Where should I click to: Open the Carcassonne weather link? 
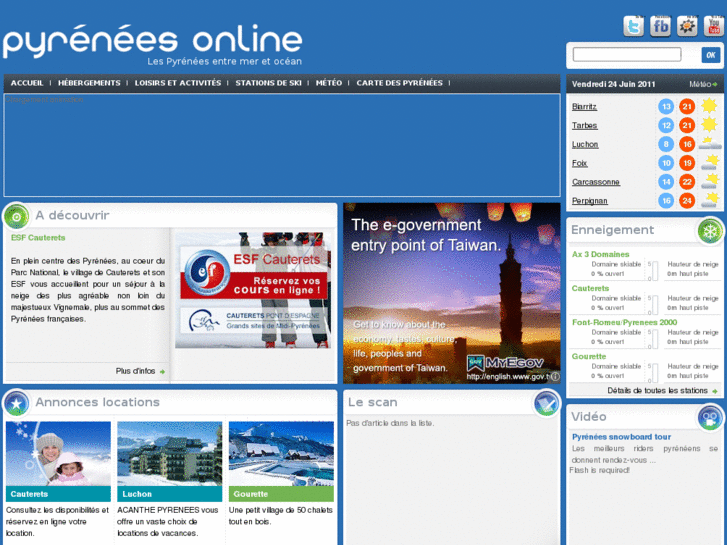596,182
